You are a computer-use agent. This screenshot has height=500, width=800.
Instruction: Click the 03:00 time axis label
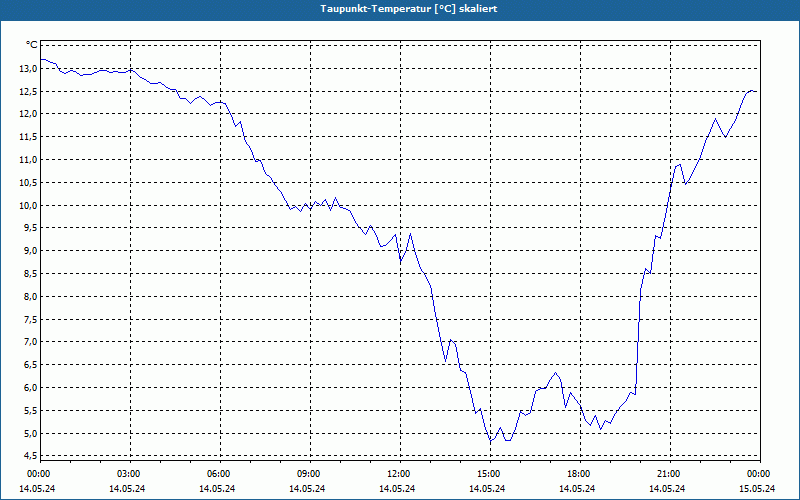[129, 474]
